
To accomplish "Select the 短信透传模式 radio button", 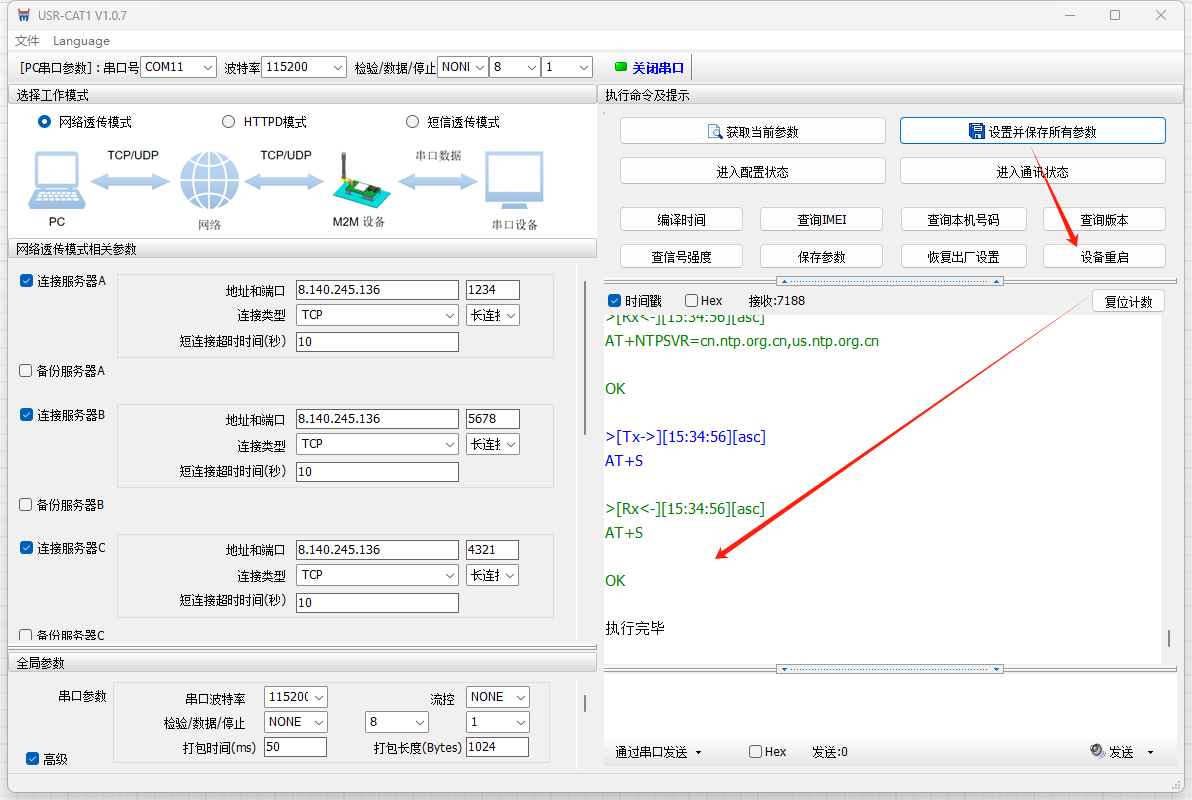I will (413, 122).
